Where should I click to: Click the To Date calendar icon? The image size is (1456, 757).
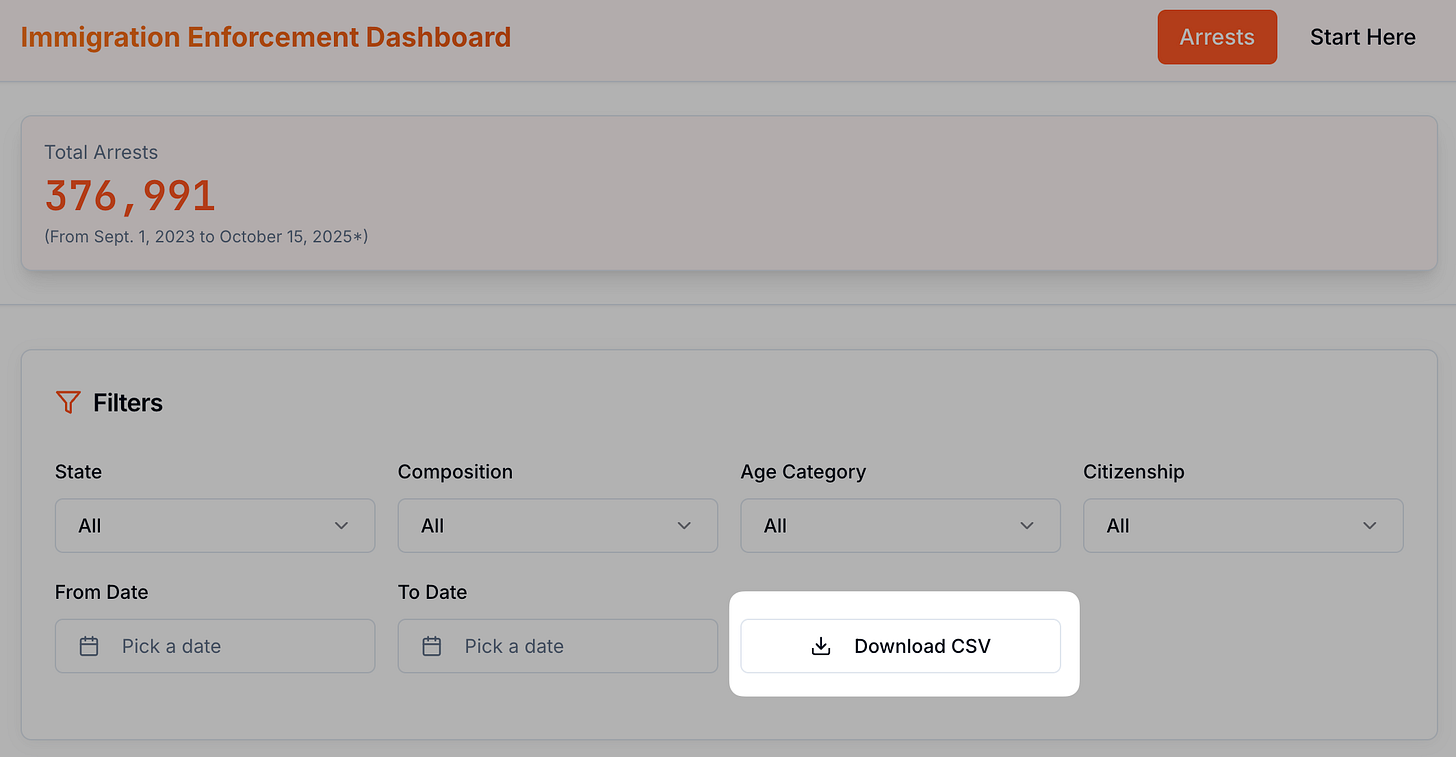(432, 646)
